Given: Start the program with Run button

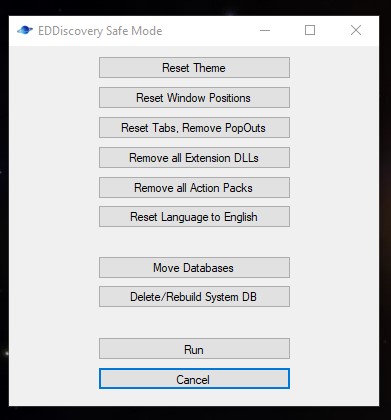Looking at the screenshot, I should (194, 349).
